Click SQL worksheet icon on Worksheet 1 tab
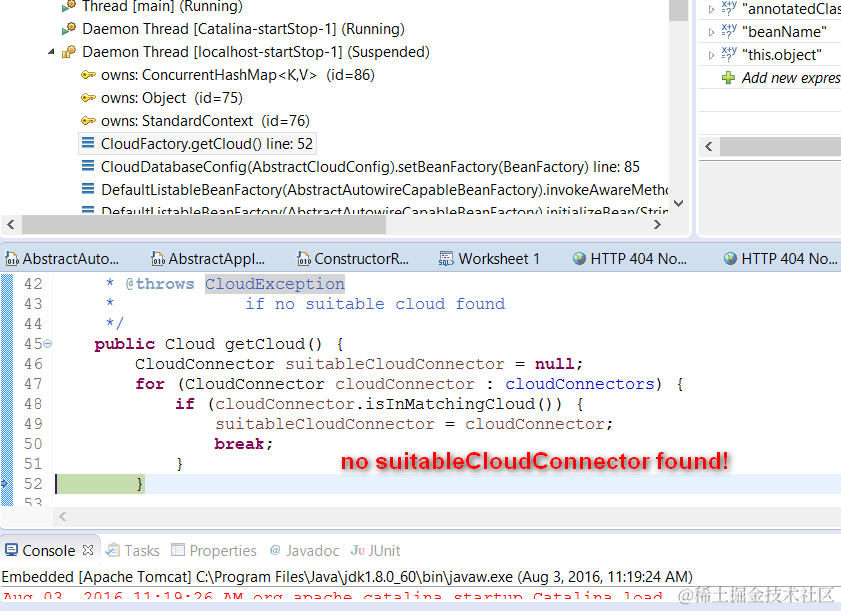The height and width of the screenshot is (611, 841). pyautogui.click(x=446, y=259)
